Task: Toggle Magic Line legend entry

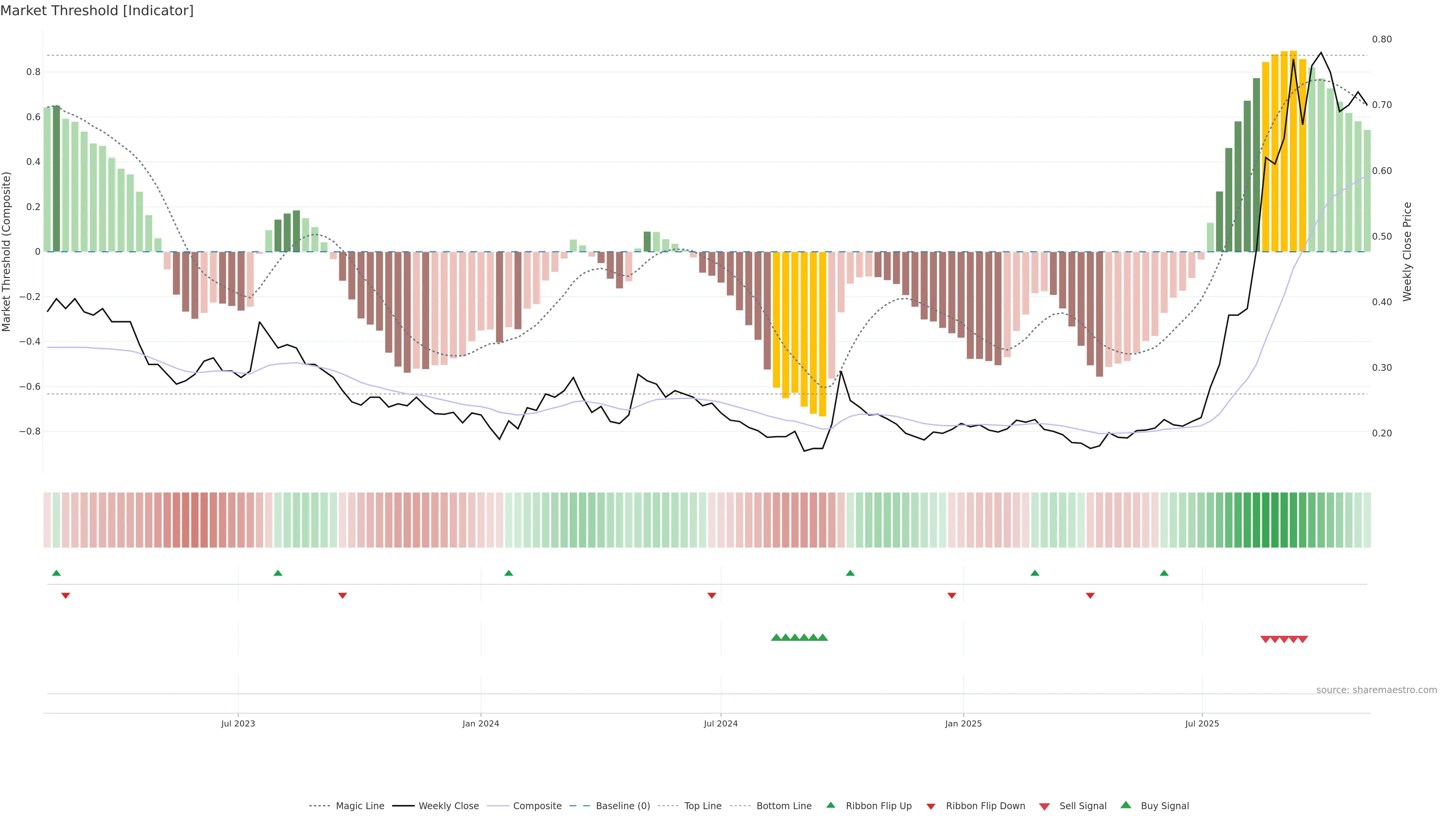Action: [x=359, y=806]
